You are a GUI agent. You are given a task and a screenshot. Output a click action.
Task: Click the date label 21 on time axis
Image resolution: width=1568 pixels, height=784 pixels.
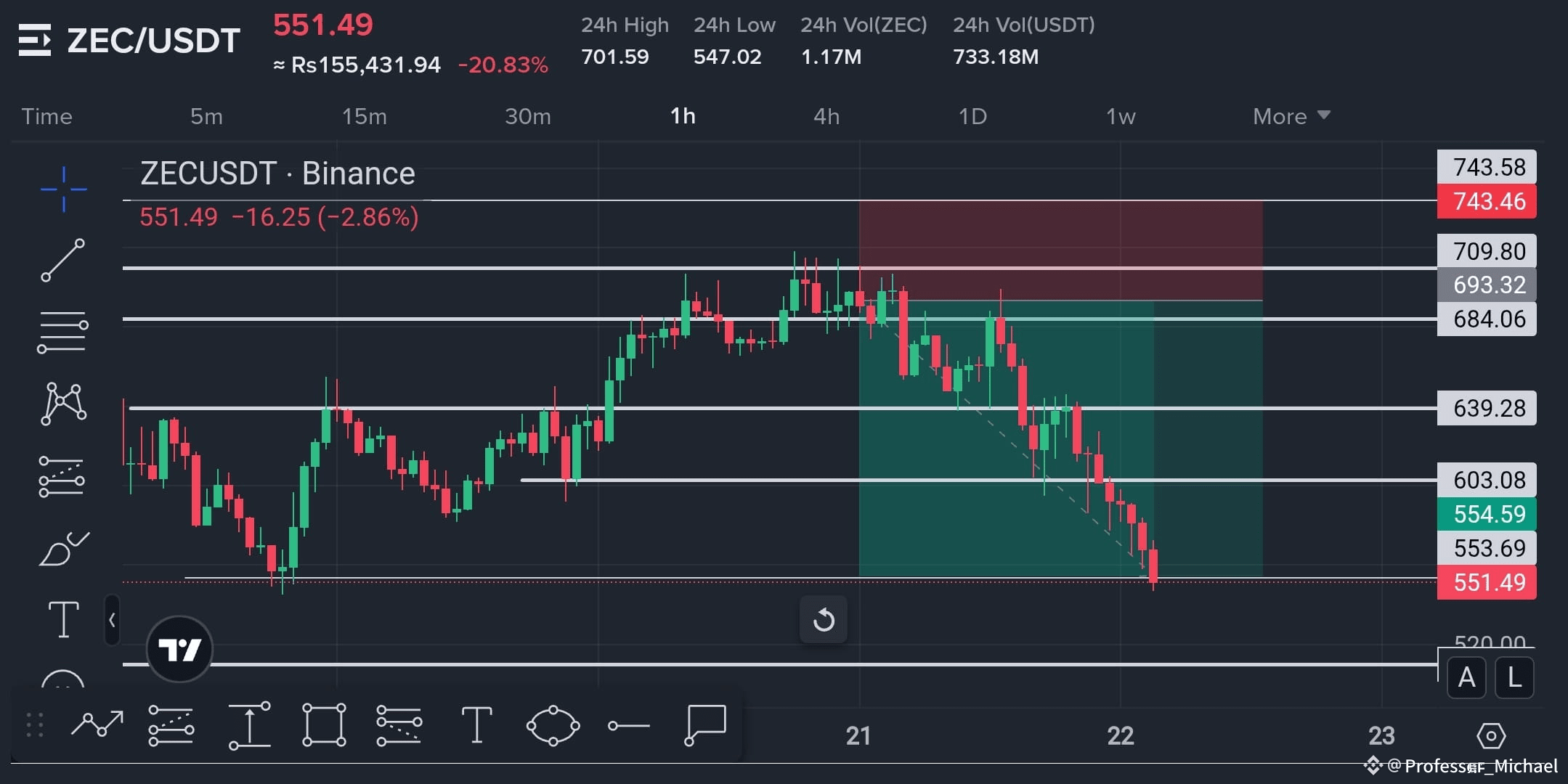point(858,736)
